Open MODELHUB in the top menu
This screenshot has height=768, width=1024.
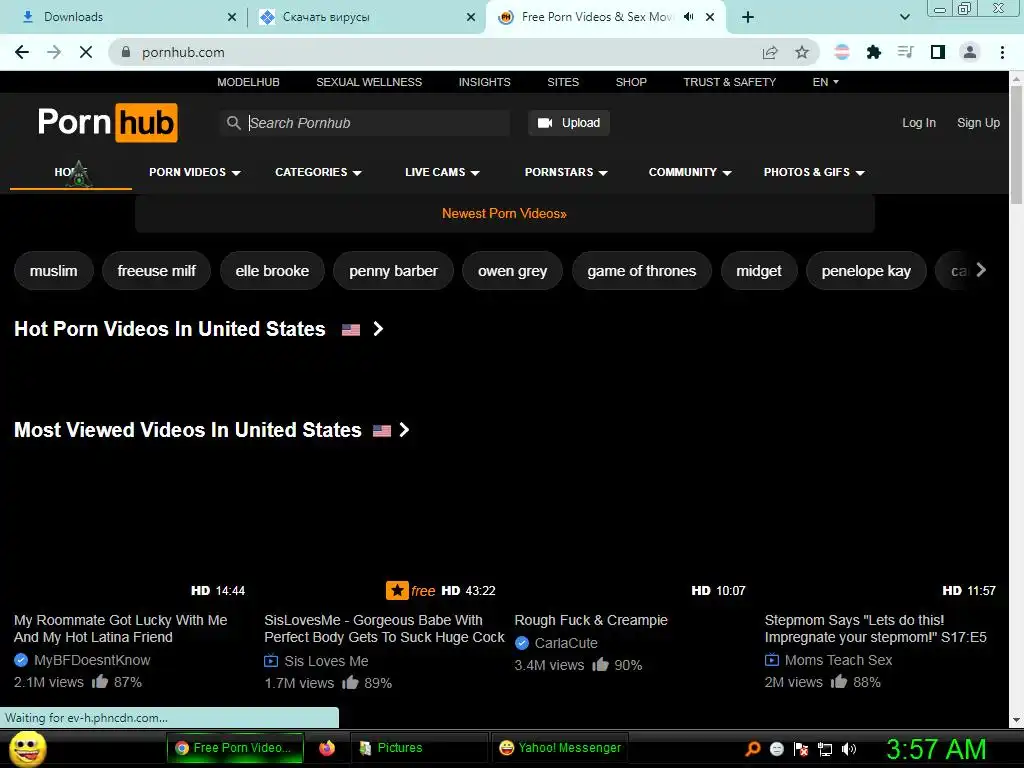[248, 82]
